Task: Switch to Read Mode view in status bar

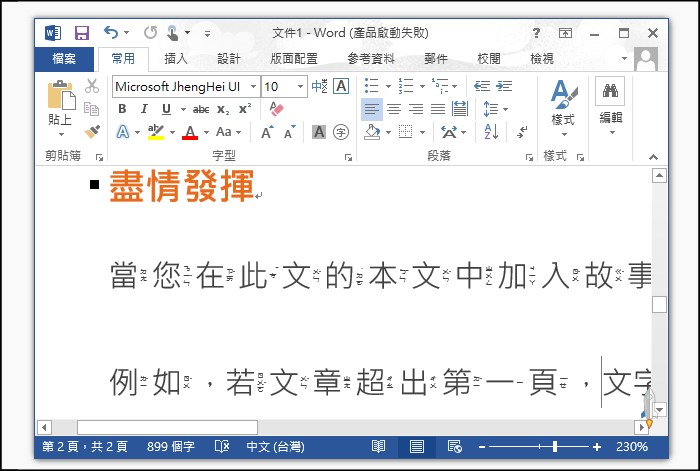Action: click(x=379, y=446)
